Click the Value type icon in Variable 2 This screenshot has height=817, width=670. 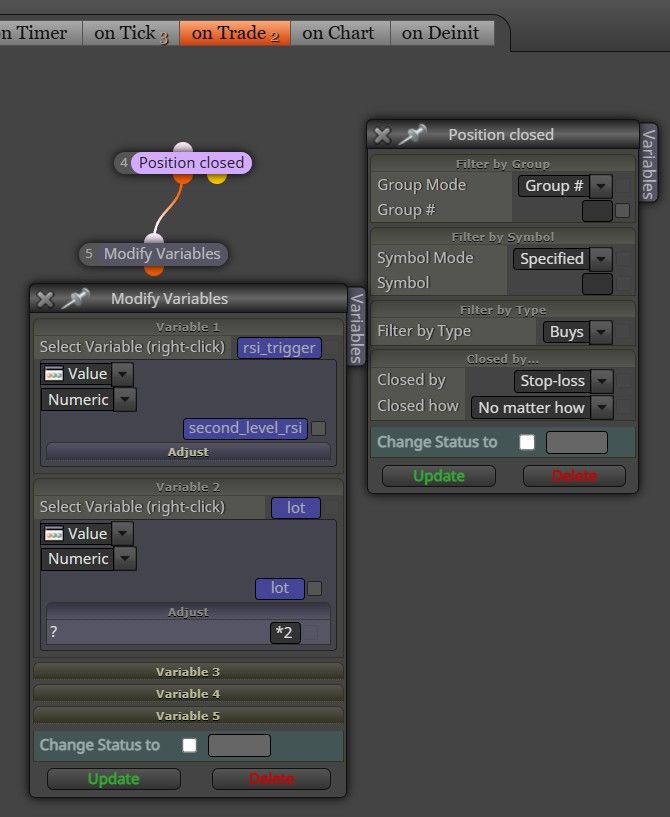coord(54,534)
